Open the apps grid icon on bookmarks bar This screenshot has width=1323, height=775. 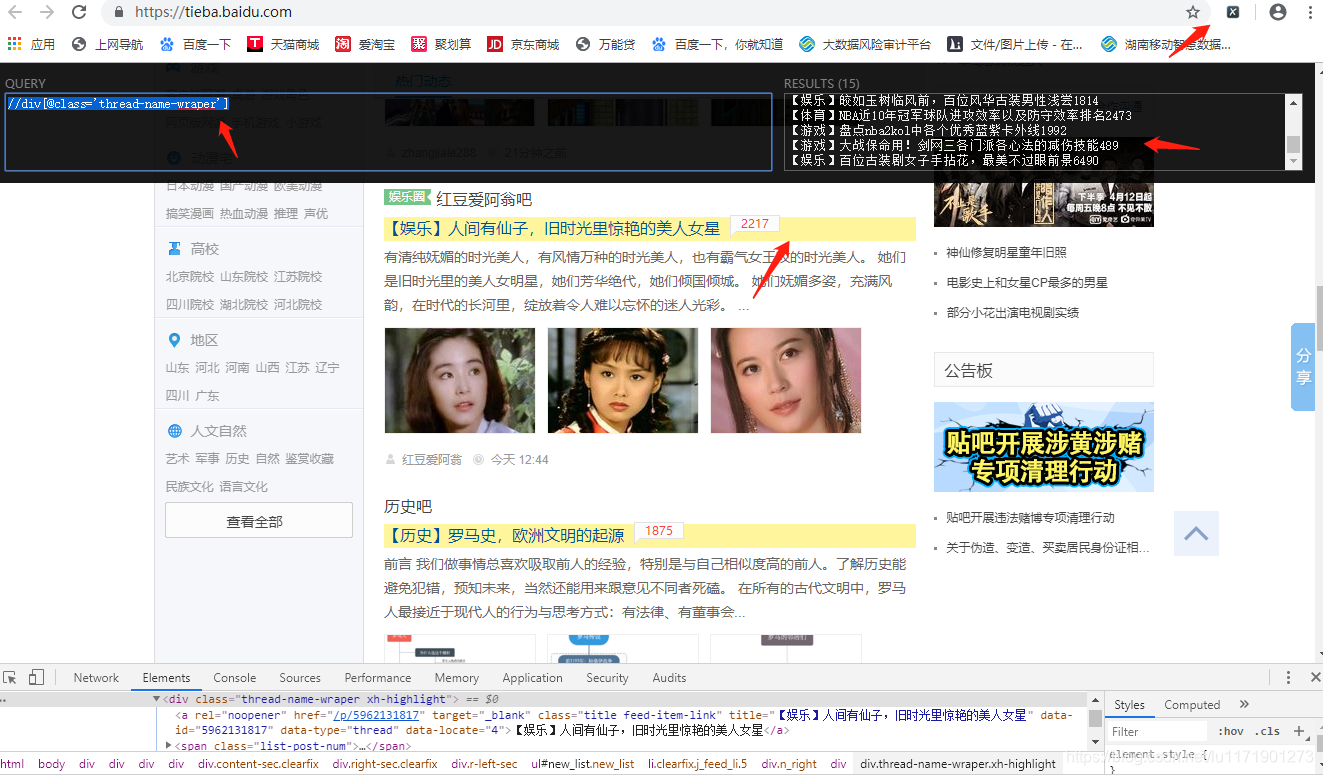coord(14,43)
